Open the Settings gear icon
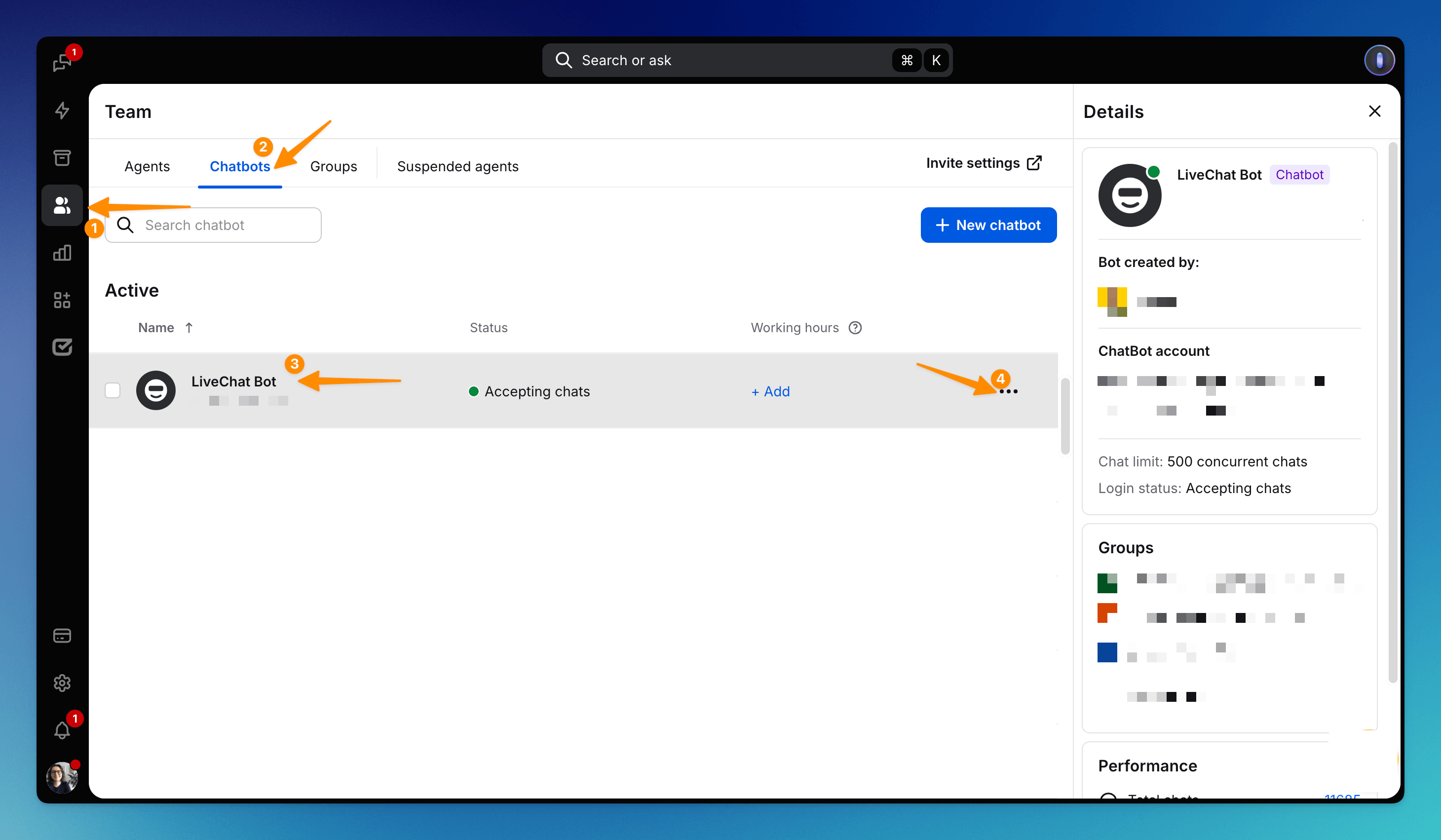Screen dimensions: 1441x840 click(62, 684)
